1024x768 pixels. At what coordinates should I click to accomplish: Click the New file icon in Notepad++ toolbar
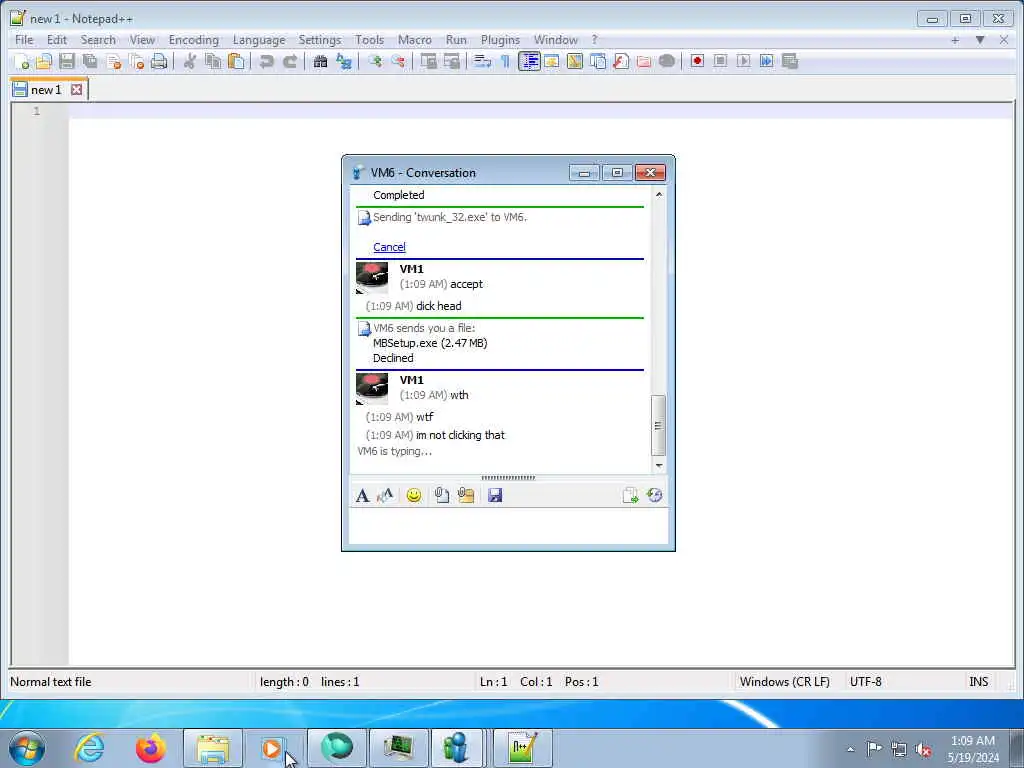22,61
